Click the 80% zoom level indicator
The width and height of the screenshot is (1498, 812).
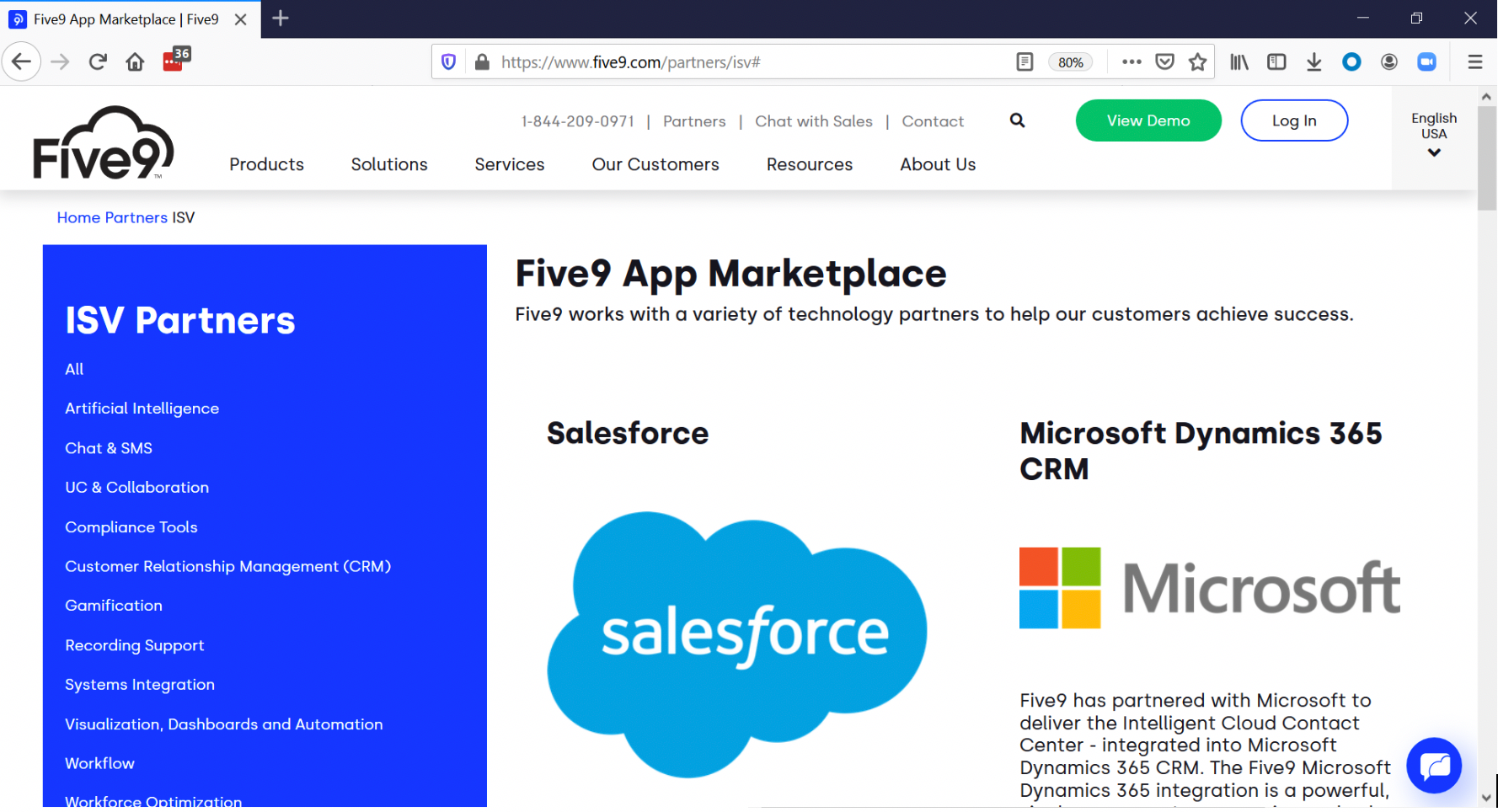coord(1070,62)
